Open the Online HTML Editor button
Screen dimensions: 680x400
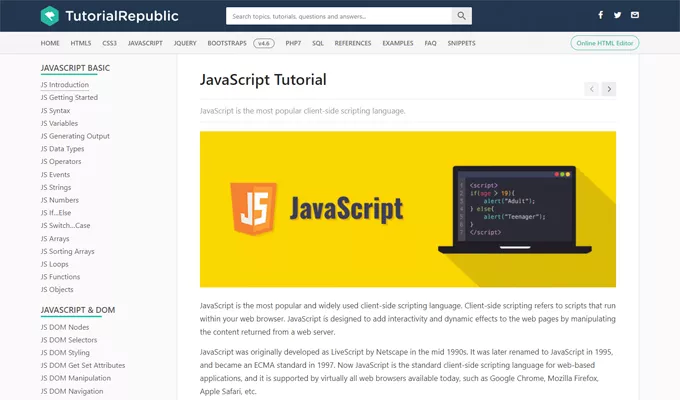pyautogui.click(x=605, y=43)
